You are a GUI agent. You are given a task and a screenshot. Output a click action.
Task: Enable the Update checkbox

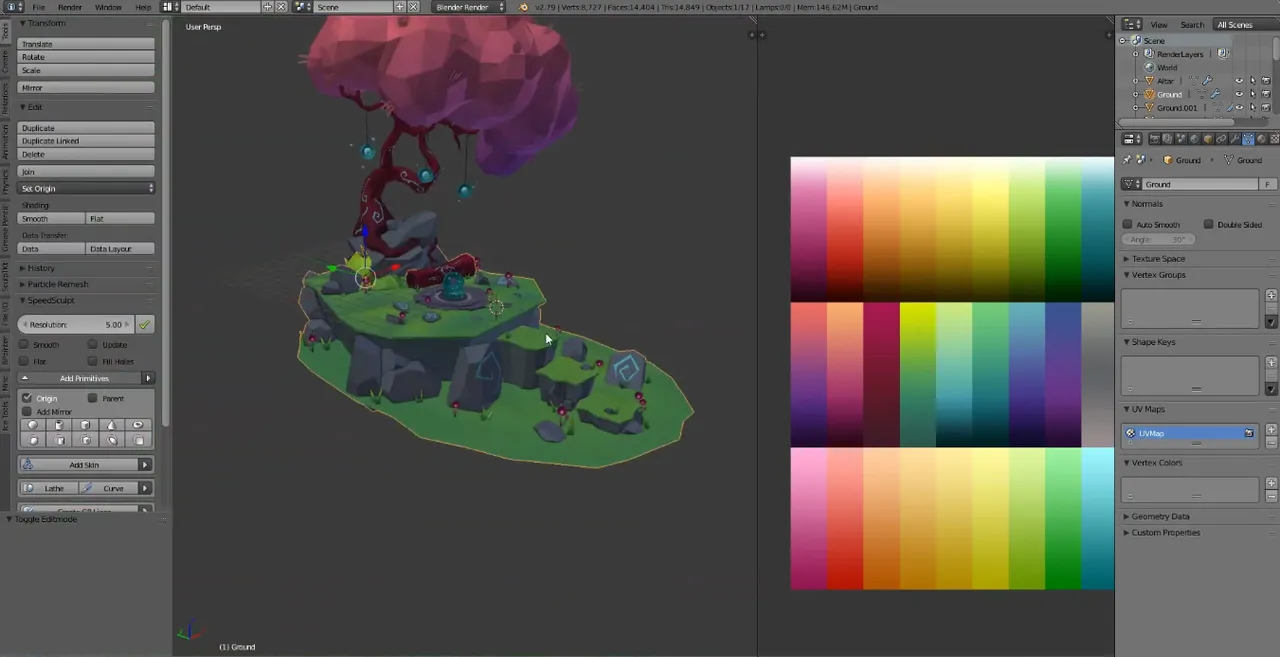(x=93, y=344)
